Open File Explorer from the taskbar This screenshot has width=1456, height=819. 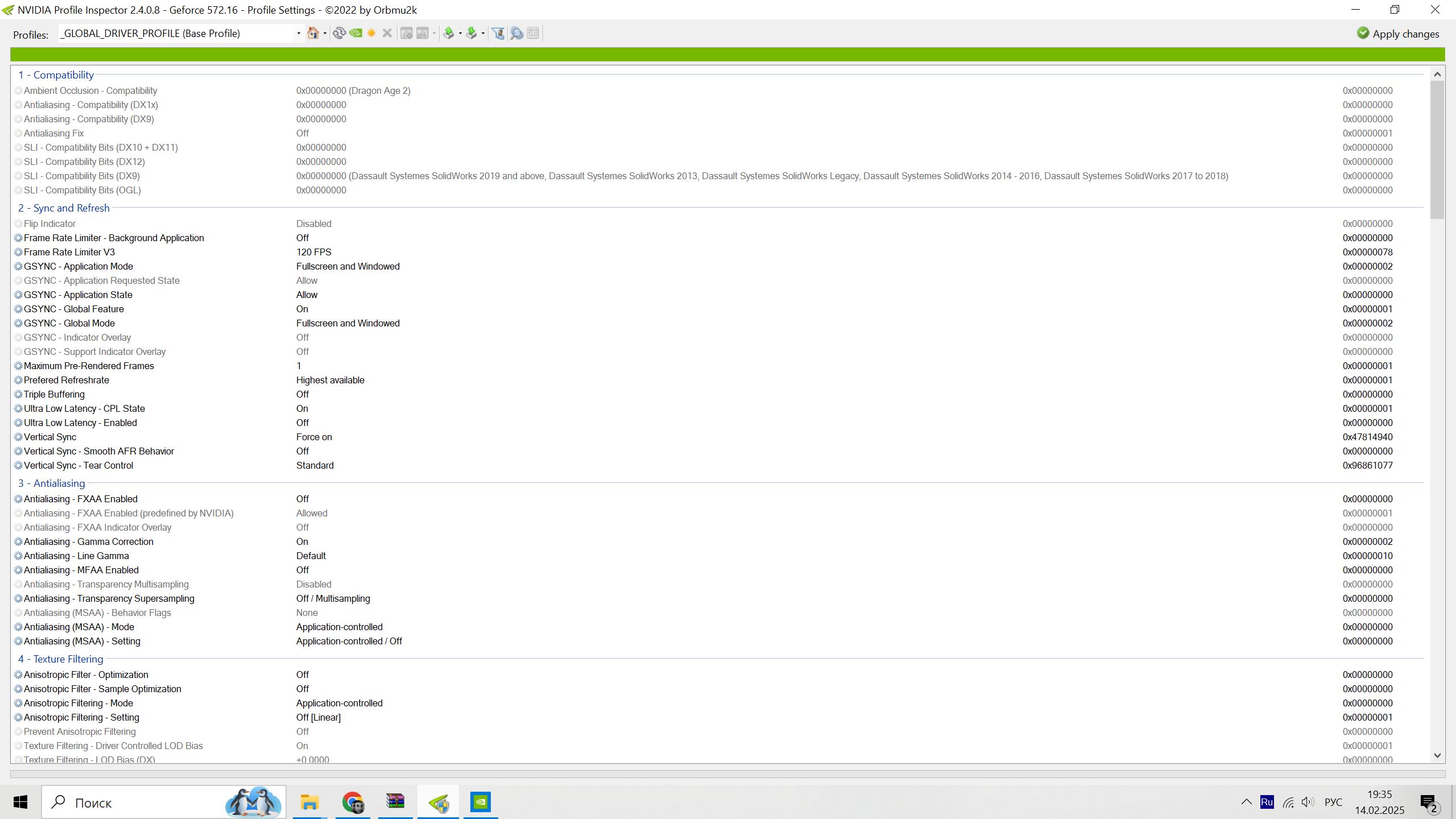point(309,802)
